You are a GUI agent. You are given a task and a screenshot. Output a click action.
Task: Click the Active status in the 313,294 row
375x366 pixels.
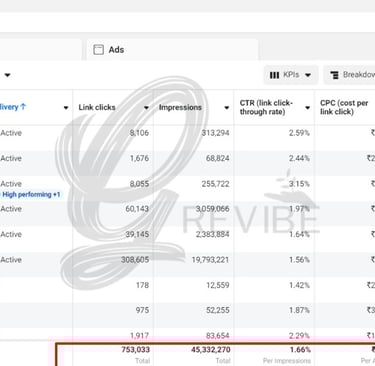11,133
